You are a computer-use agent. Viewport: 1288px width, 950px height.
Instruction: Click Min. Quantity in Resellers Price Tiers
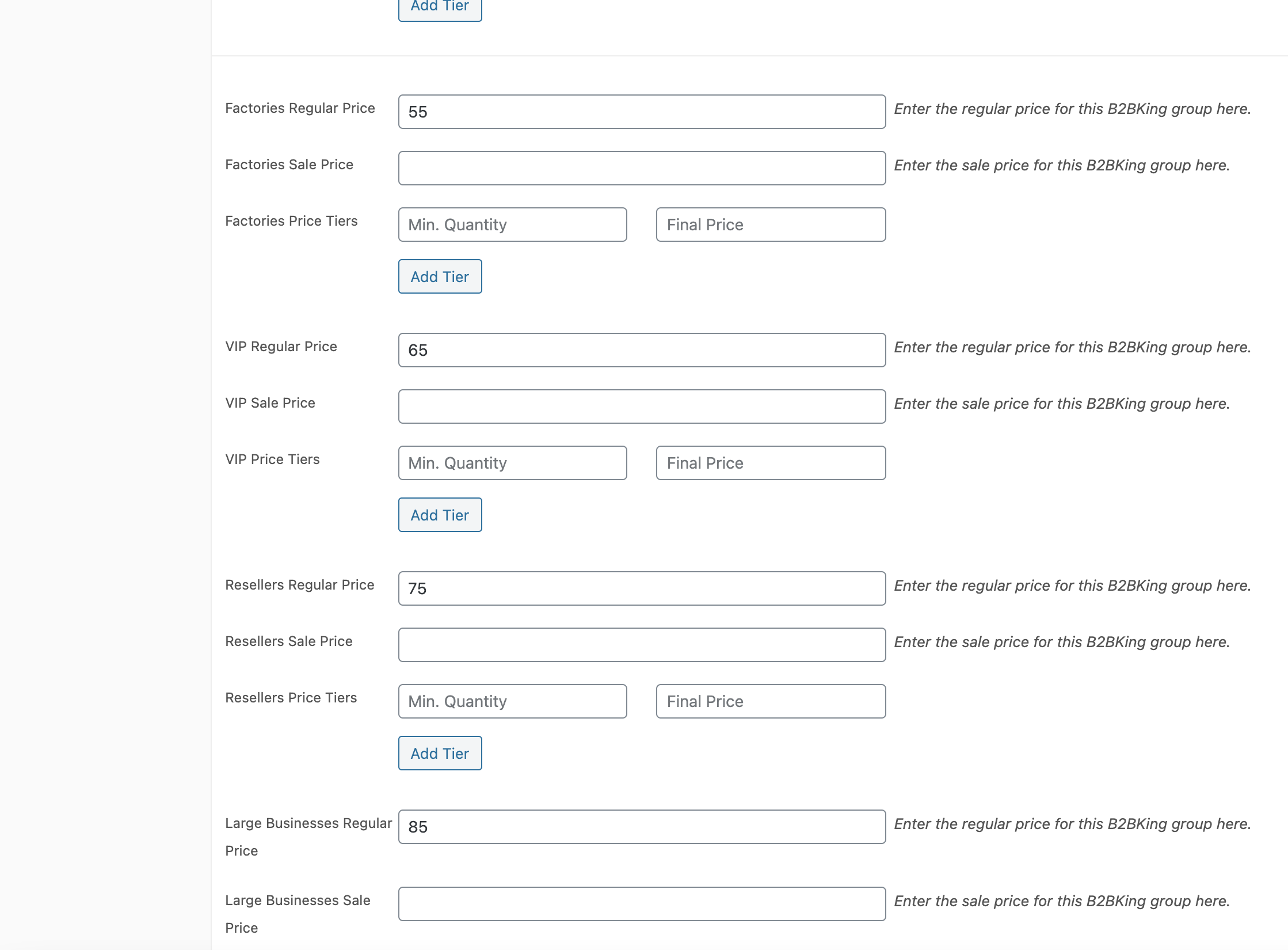tap(512, 701)
